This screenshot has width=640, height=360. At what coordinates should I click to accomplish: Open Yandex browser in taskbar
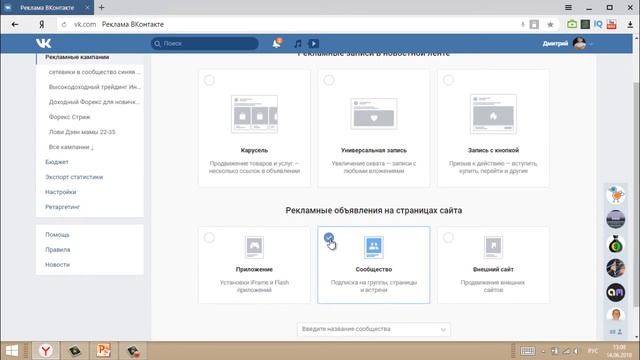46,351
